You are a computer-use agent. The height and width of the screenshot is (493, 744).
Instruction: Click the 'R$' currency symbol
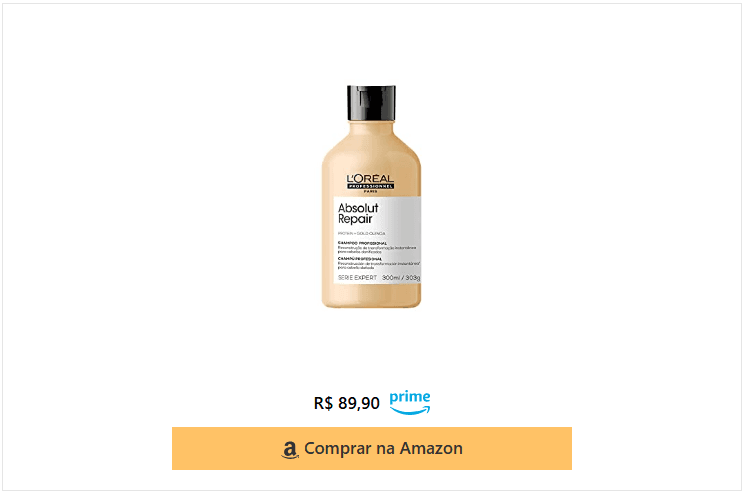pyautogui.click(x=323, y=403)
